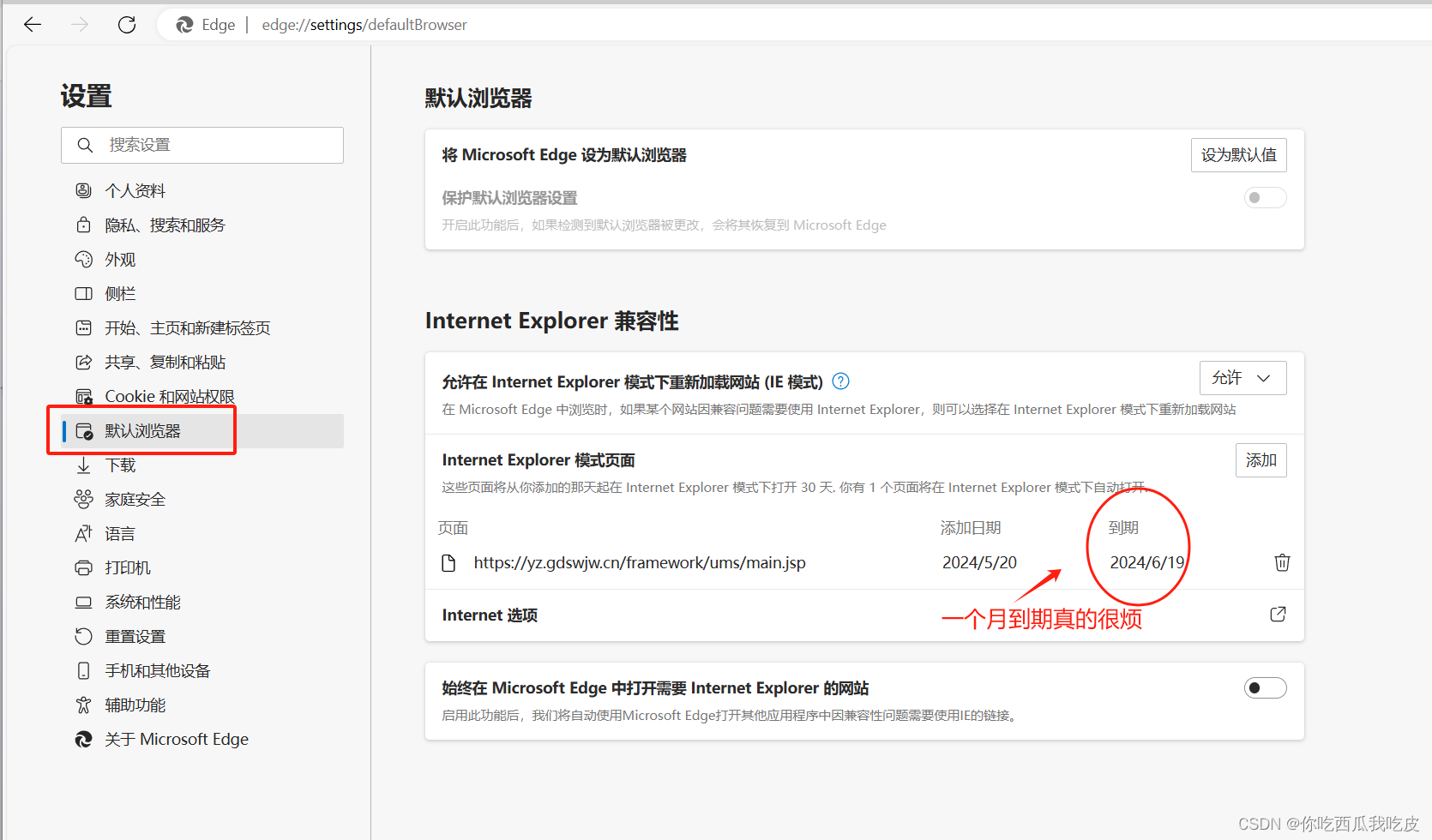Viewport: 1432px width, 840px height.
Task: Click the 到期 column header
Action: click(1123, 528)
